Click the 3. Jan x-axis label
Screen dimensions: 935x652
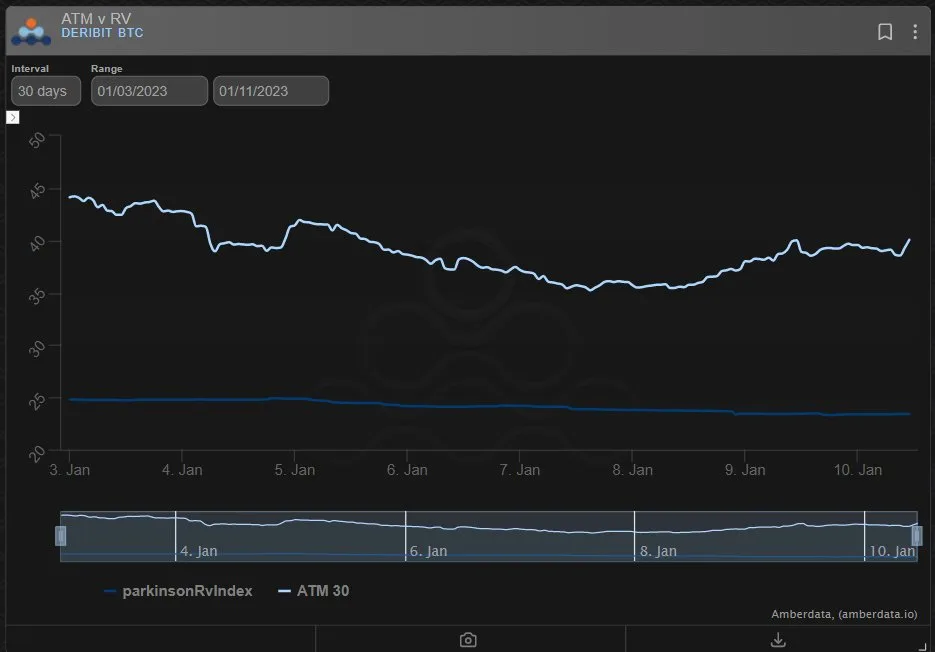coord(69,470)
